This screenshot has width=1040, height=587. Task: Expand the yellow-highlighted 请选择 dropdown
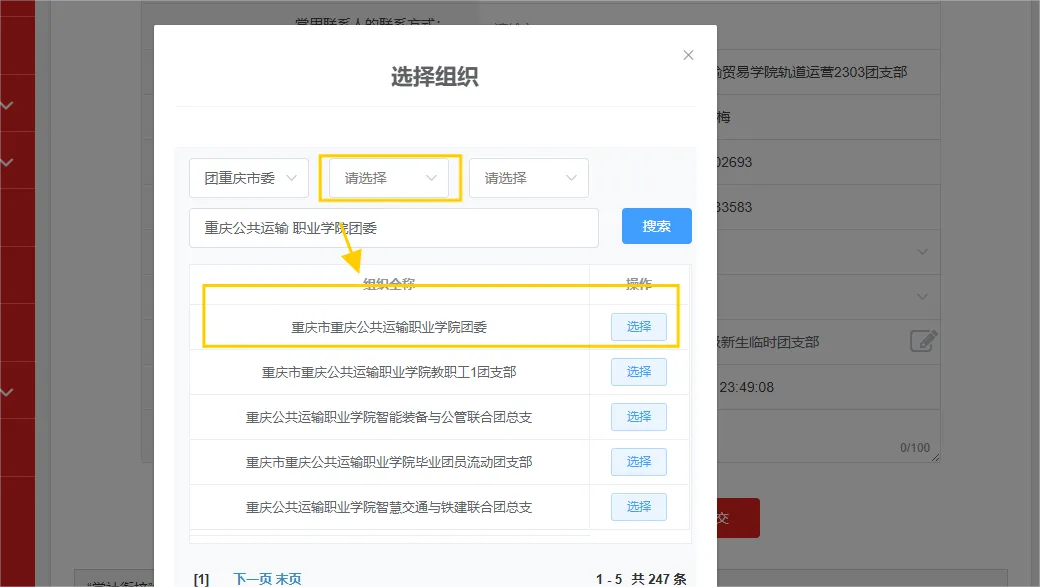(389, 178)
